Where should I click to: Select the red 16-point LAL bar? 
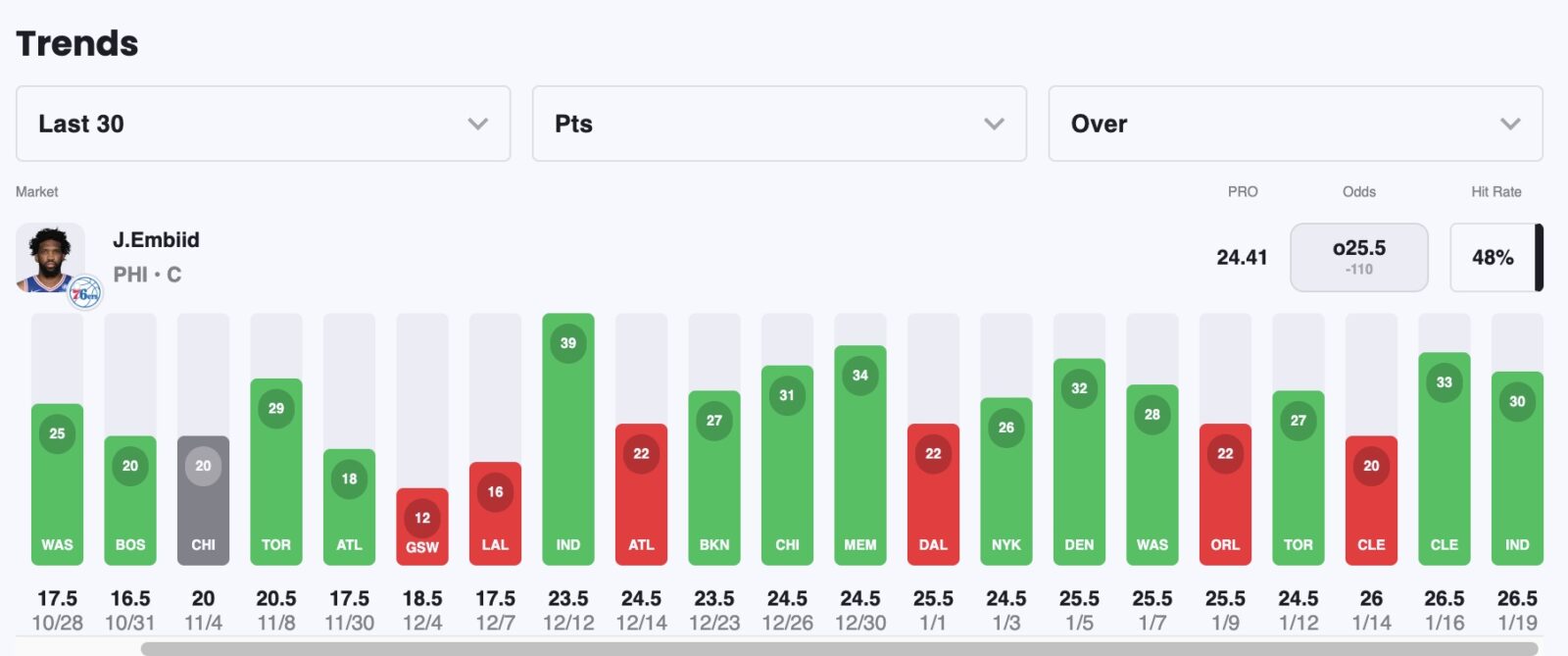click(x=495, y=513)
